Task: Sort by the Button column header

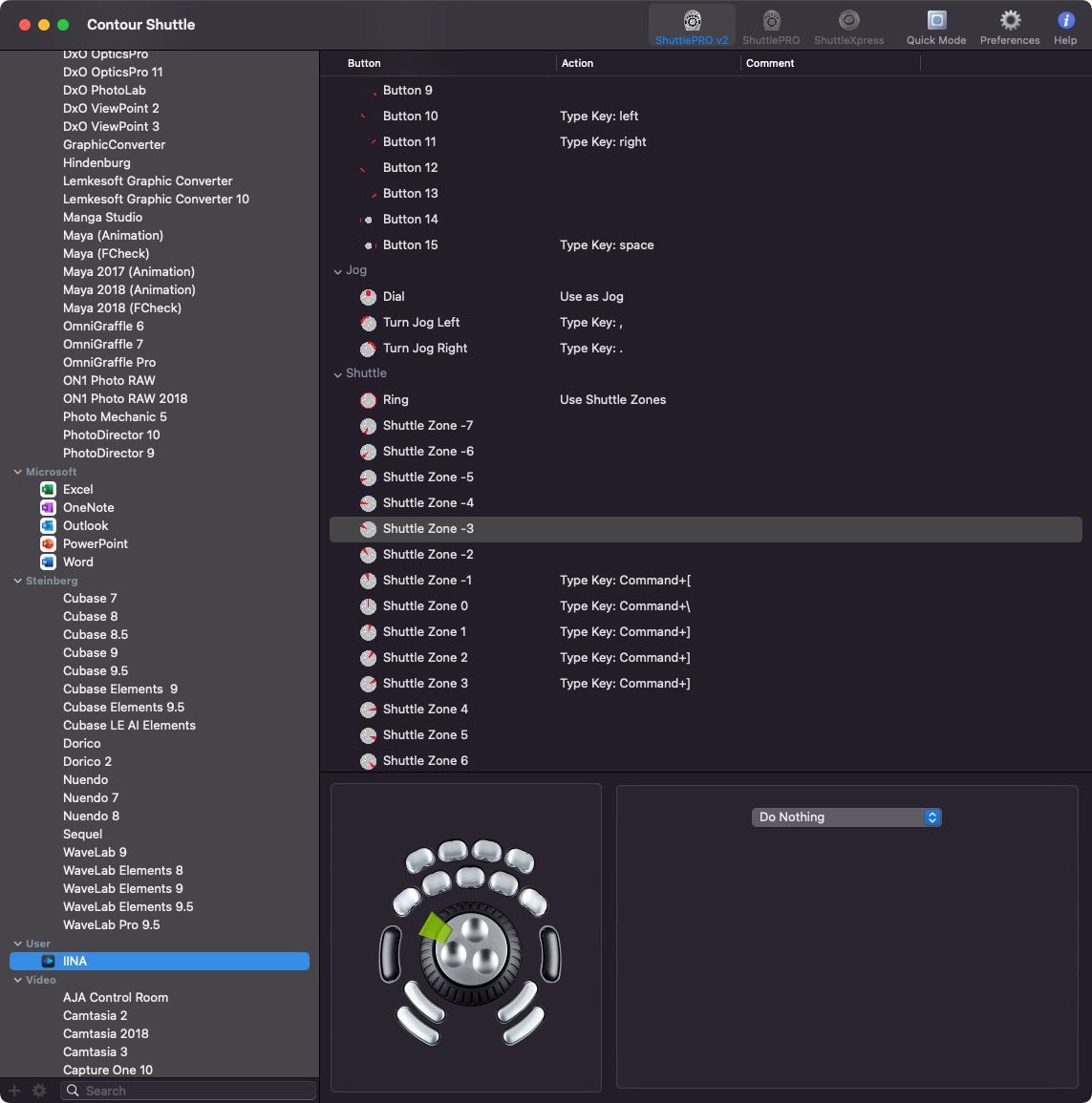Action: (x=364, y=63)
